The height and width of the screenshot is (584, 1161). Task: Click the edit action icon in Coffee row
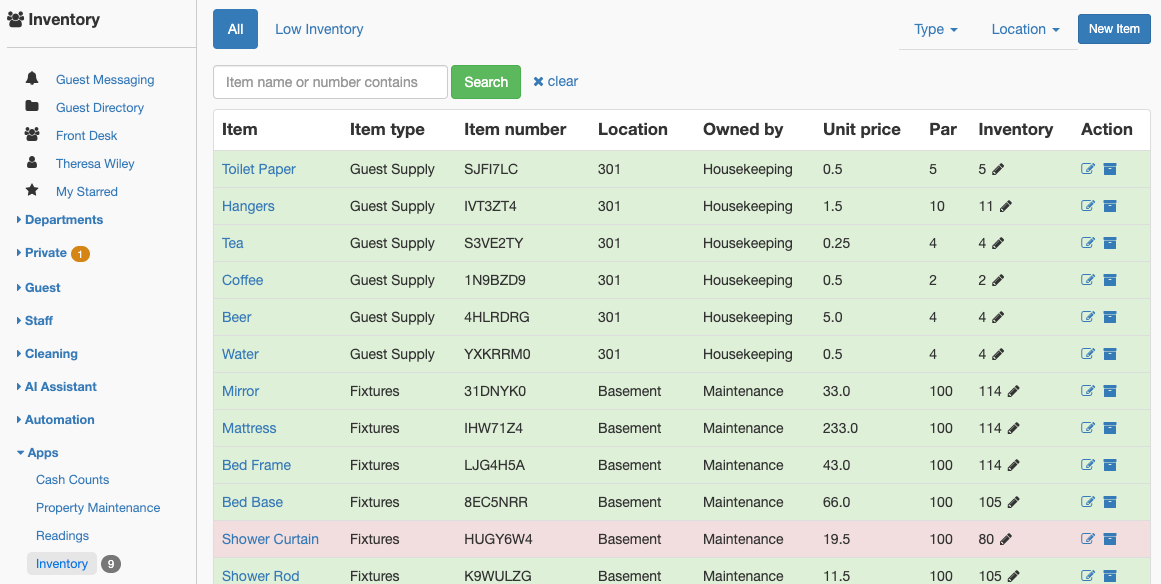[x=1088, y=280]
